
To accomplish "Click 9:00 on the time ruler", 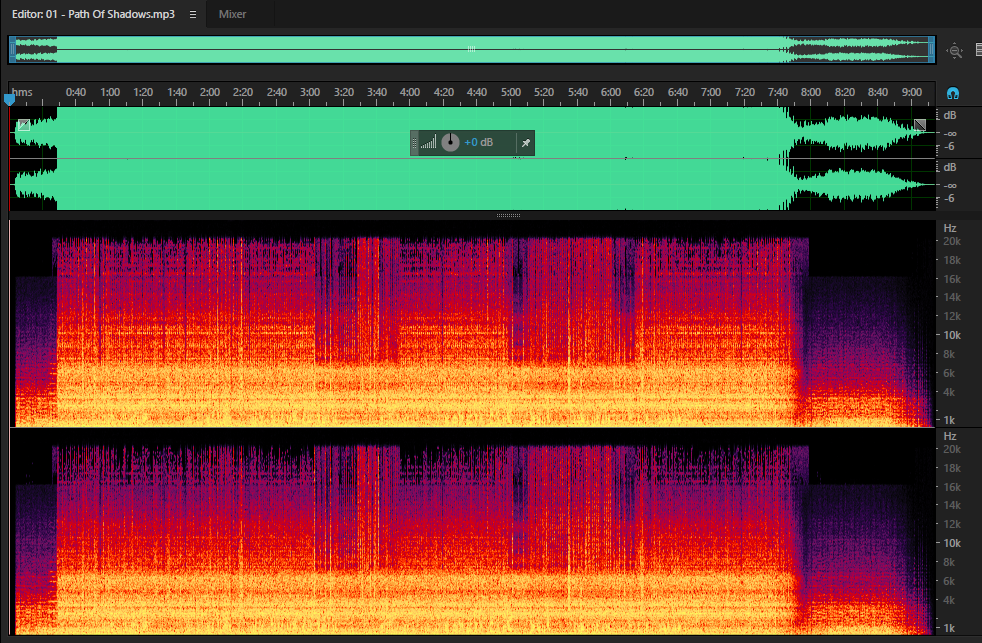I will [911, 92].
